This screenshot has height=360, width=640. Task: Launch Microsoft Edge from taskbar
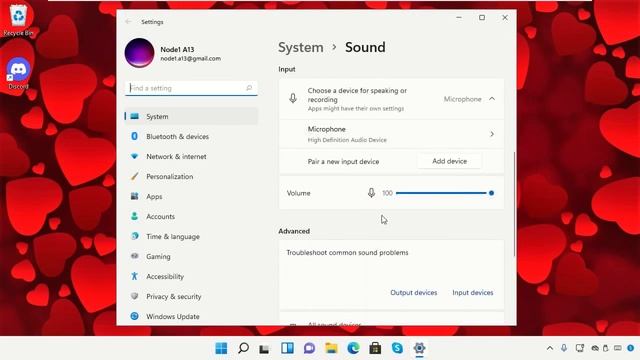(x=353, y=348)
